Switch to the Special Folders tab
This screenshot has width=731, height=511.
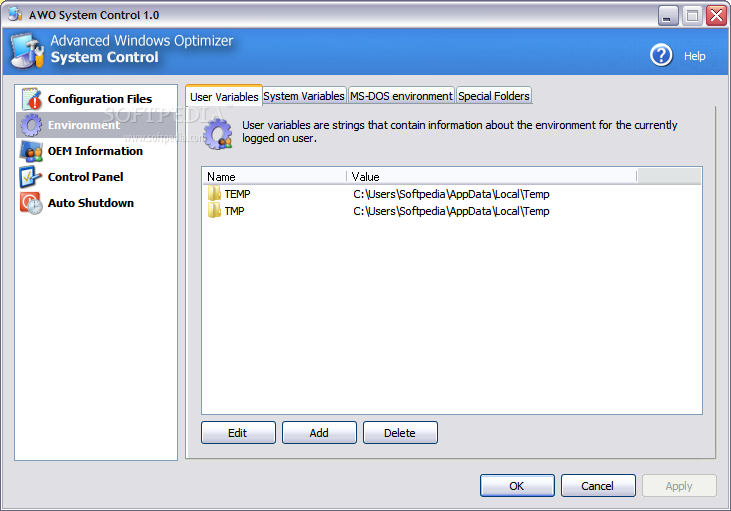pyautogui.click(x=494, y=96)
